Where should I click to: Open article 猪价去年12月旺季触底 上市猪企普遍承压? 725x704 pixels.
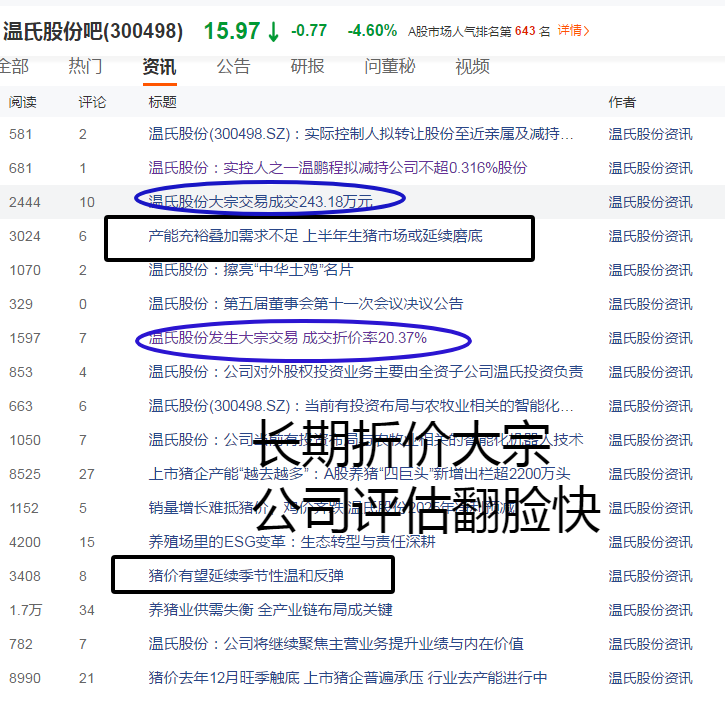pyautogui.click(x=348, y=678)
